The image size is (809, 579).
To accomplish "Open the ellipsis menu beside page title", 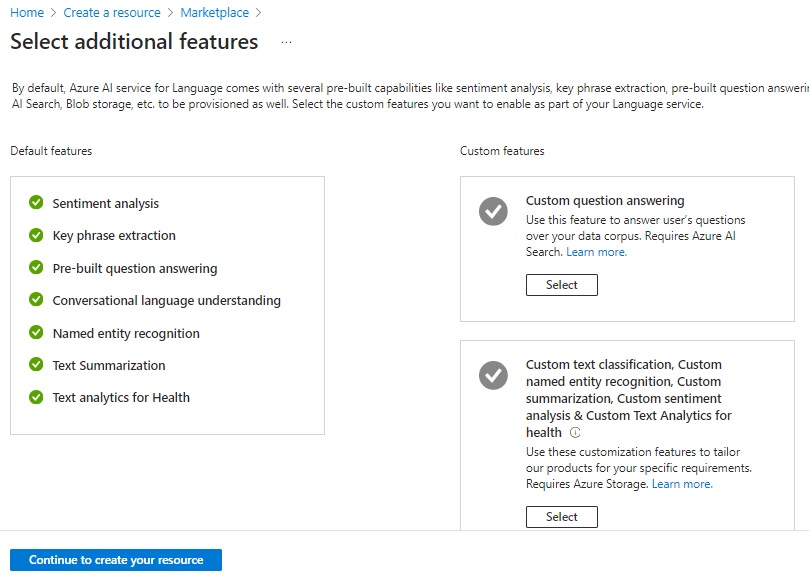I will [287, 43].
